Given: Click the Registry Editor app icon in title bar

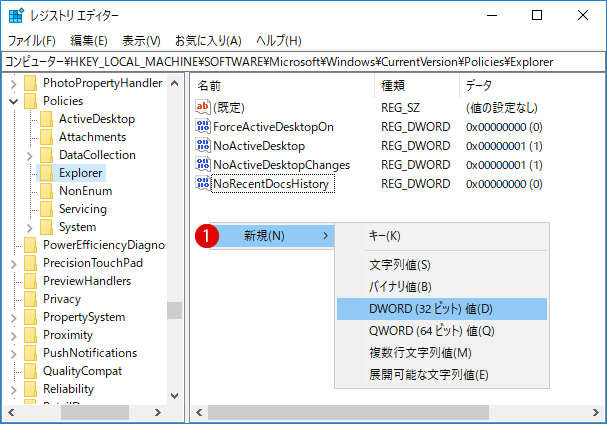Looking at the screenshot, I should (16, 15).
